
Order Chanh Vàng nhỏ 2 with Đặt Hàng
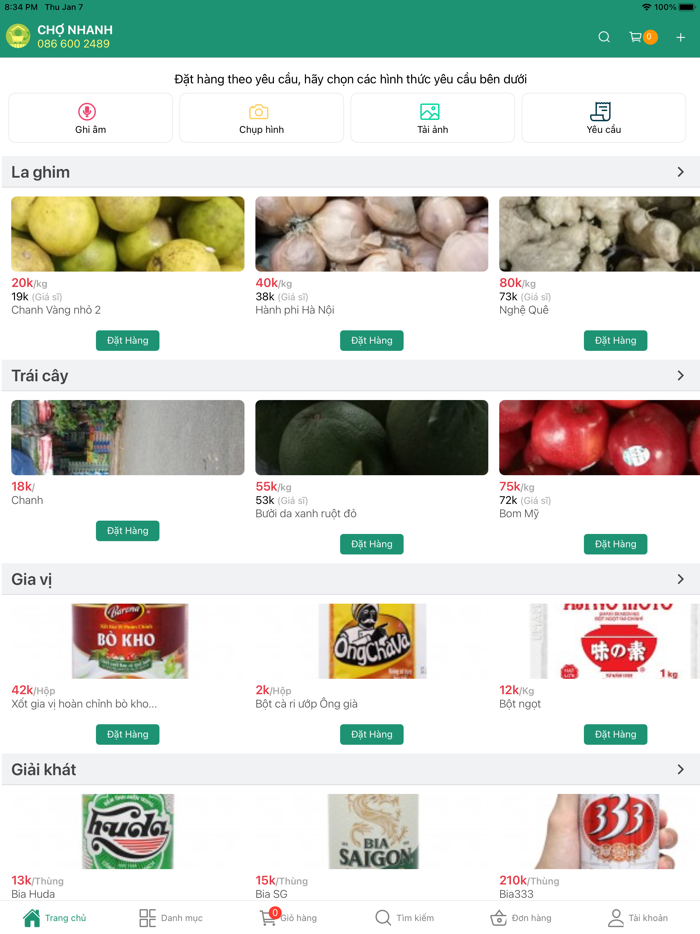[127, 341]
